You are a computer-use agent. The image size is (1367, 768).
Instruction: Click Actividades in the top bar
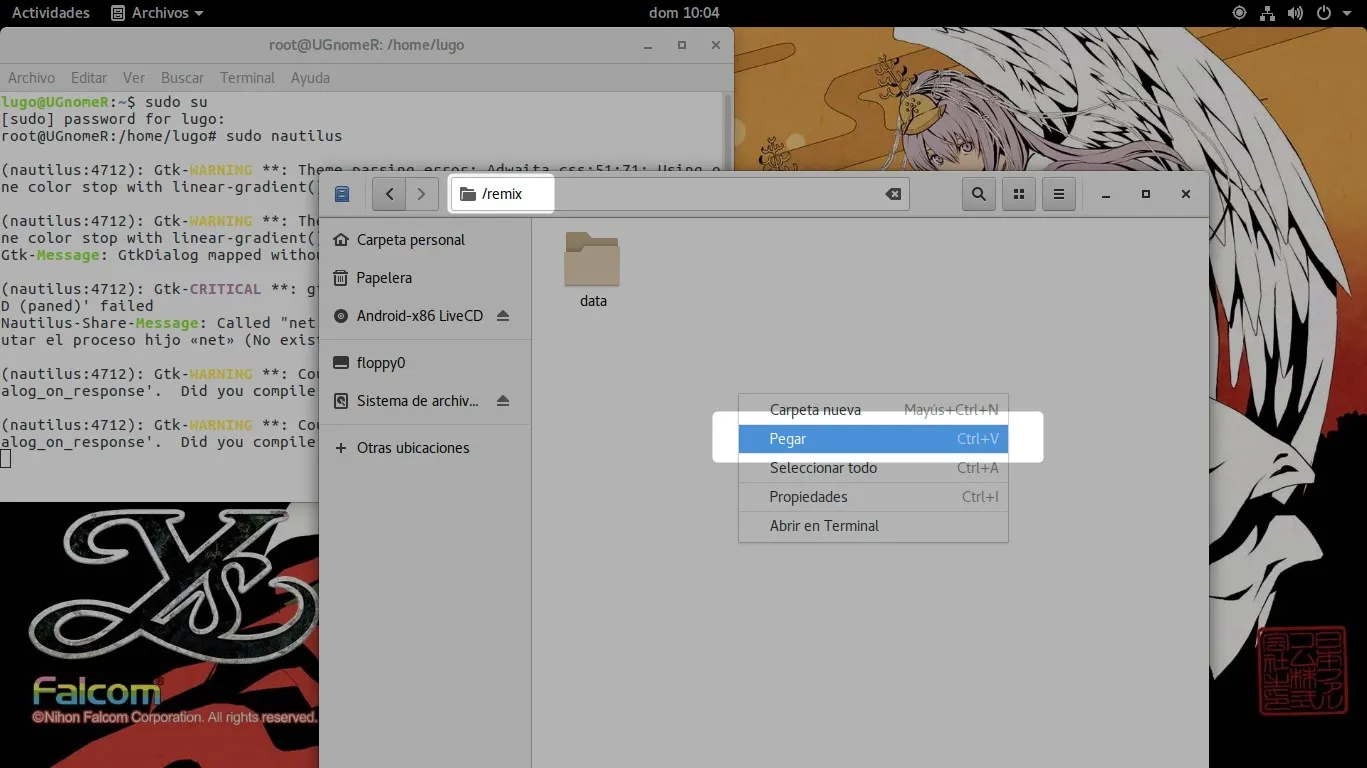[50, 13]
